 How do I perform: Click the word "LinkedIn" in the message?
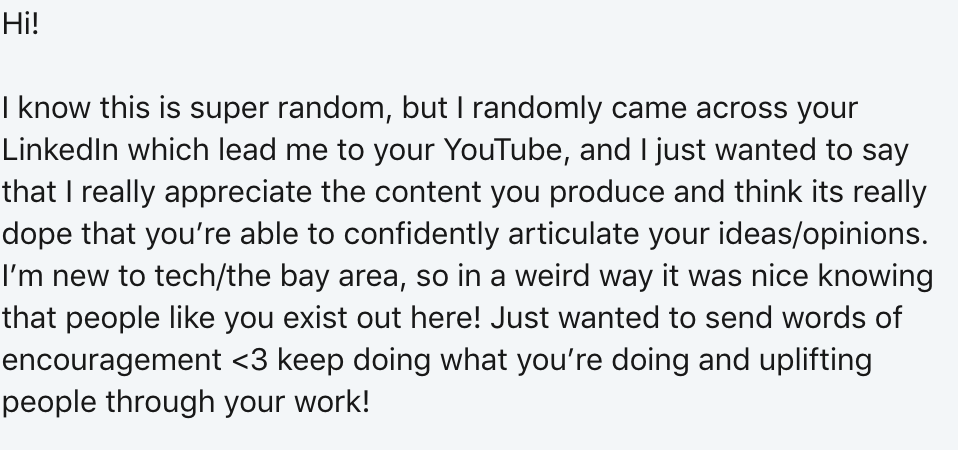tap(60, 150)
